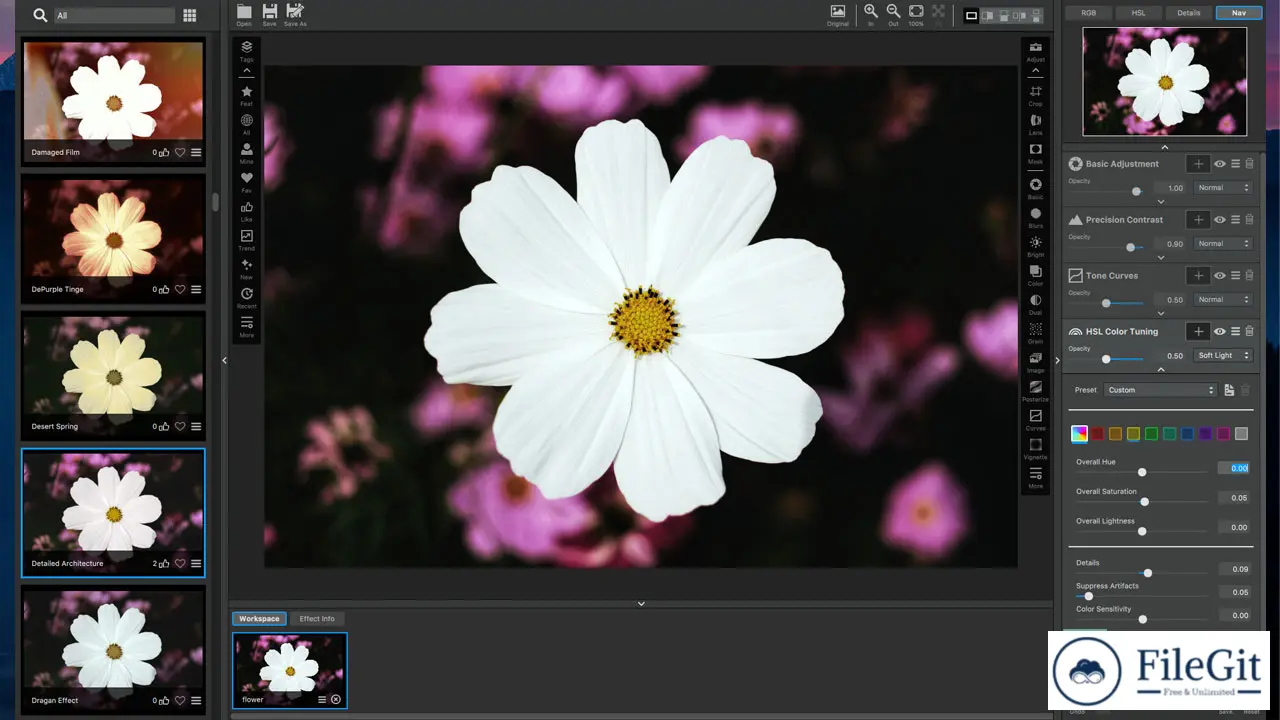Click the Zoom Out magnifier
The height and width of the screenshot is (720, 1280).
pos(893,13)
